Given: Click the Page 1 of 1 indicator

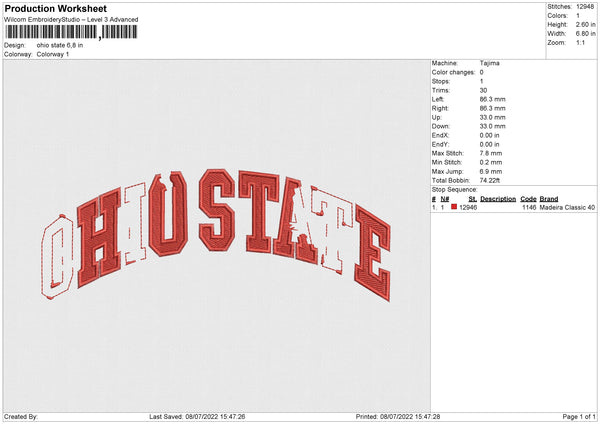Looking at the screenshot, I should point(579,417).
